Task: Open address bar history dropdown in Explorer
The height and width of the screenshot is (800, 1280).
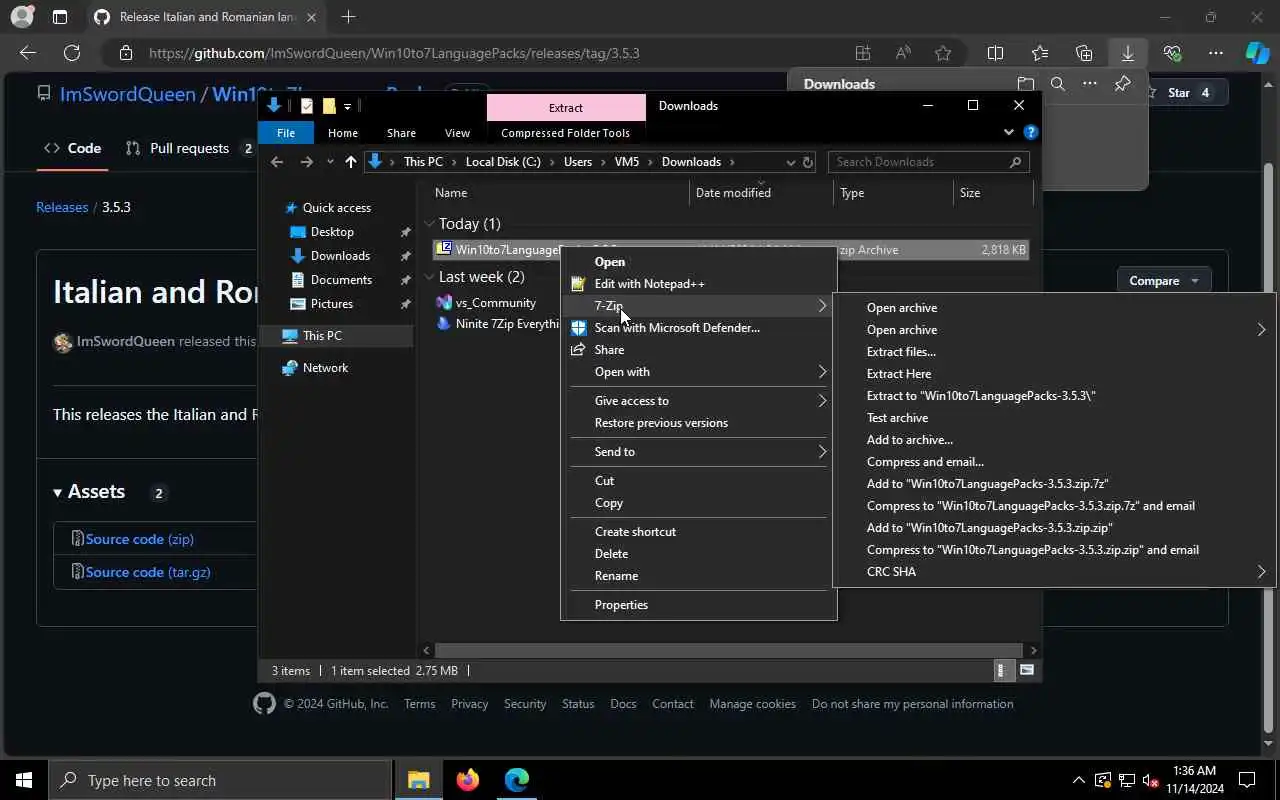Action: point(790,162)
